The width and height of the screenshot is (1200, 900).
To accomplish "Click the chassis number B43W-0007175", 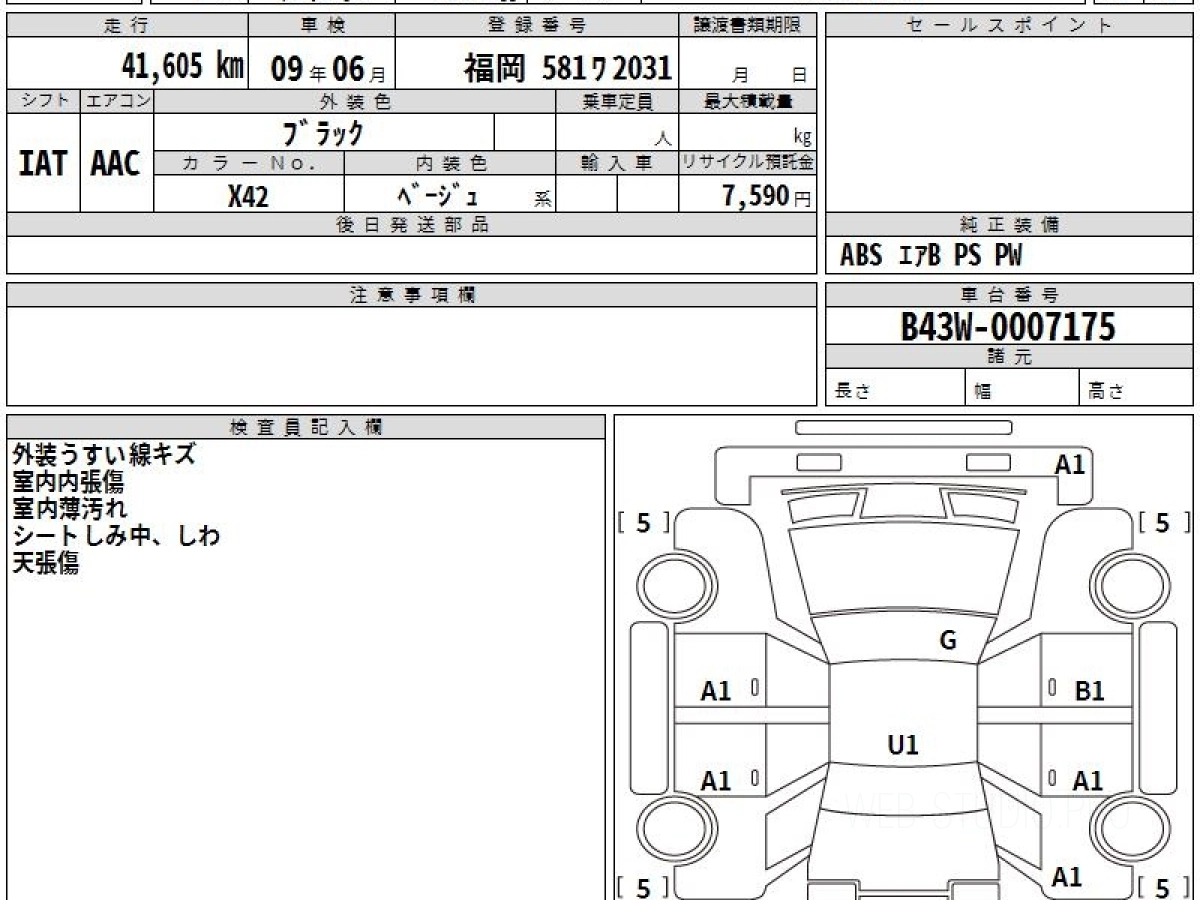I will [x=1008, y=327].
